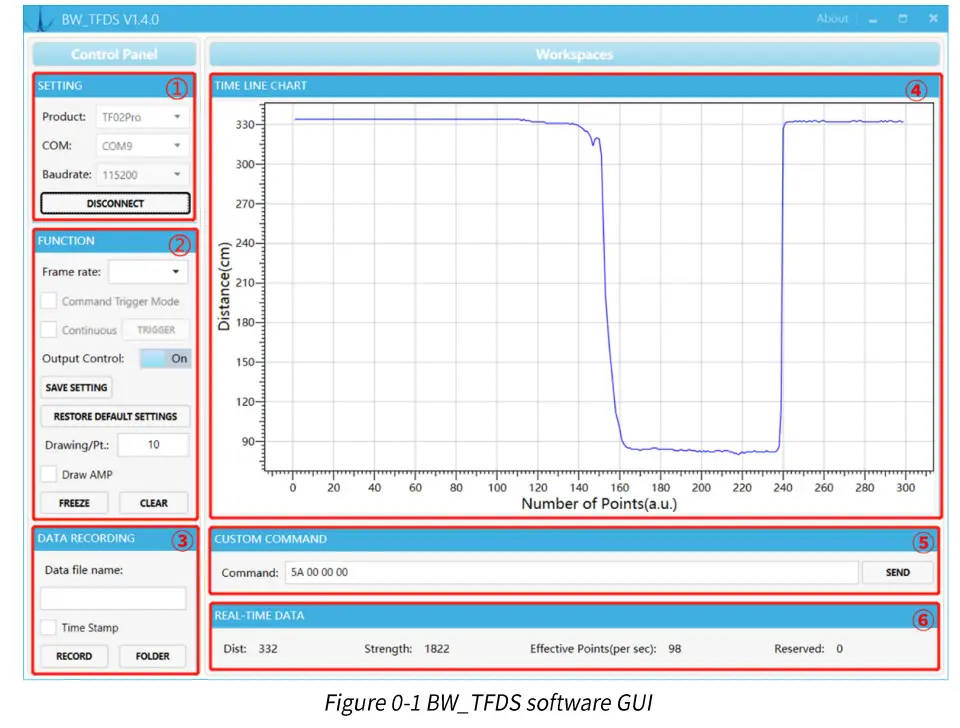
Task: Click the SETTING section header
Action: pyautogui.click(x=114, y=86)
